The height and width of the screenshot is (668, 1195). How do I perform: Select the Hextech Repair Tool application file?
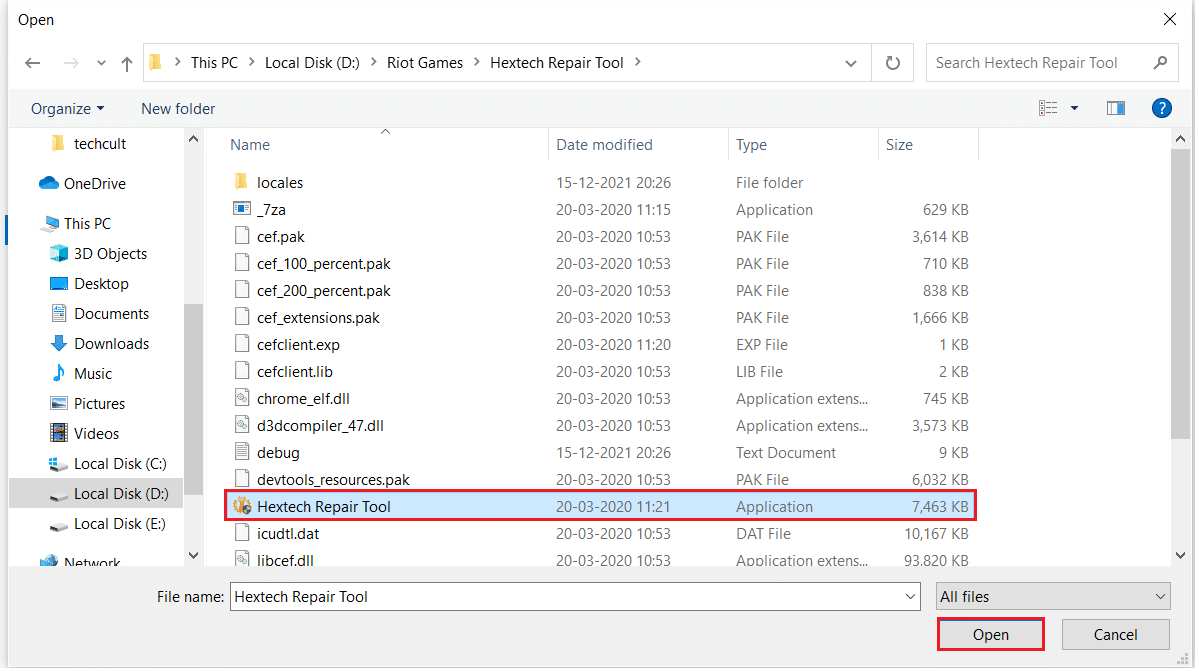(323, 507)
